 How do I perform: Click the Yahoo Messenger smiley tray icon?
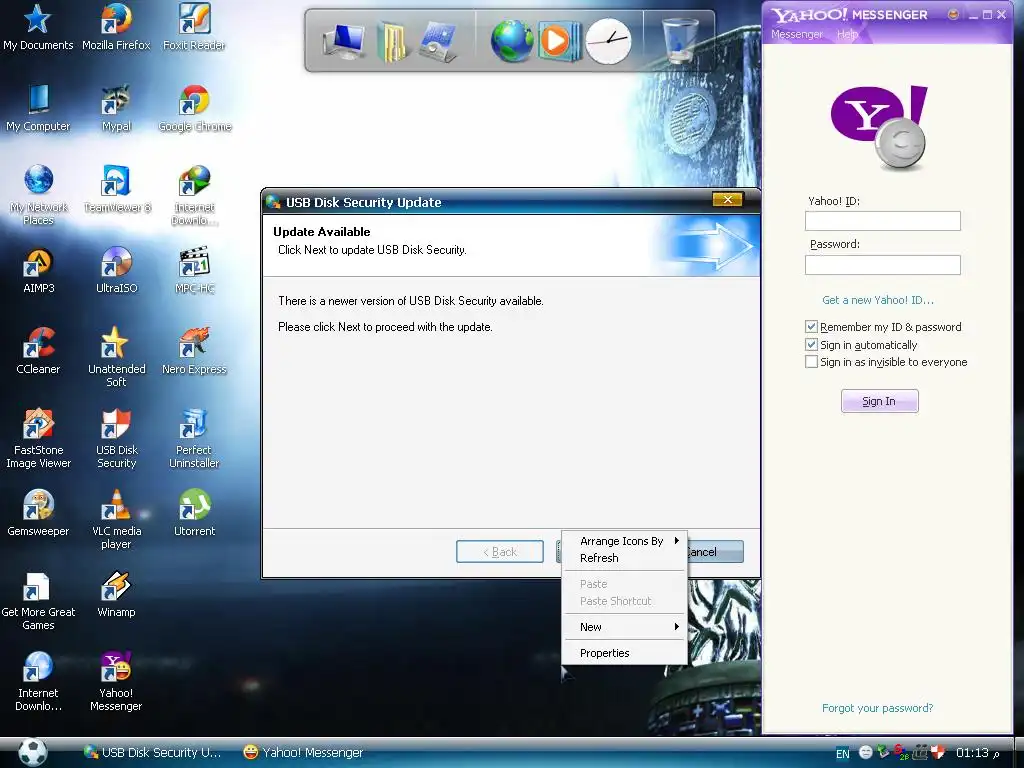tap(865, 752)
